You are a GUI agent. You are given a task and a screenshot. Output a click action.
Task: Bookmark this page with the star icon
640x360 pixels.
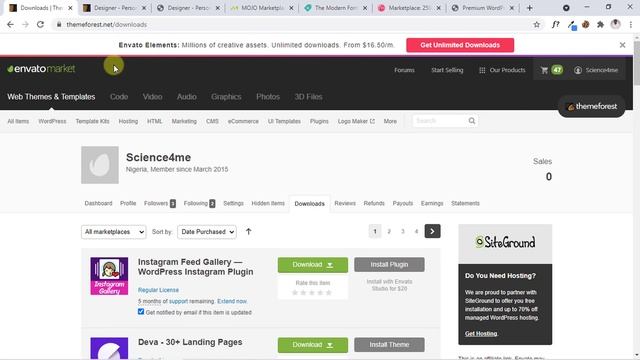[x=536, y=24]
